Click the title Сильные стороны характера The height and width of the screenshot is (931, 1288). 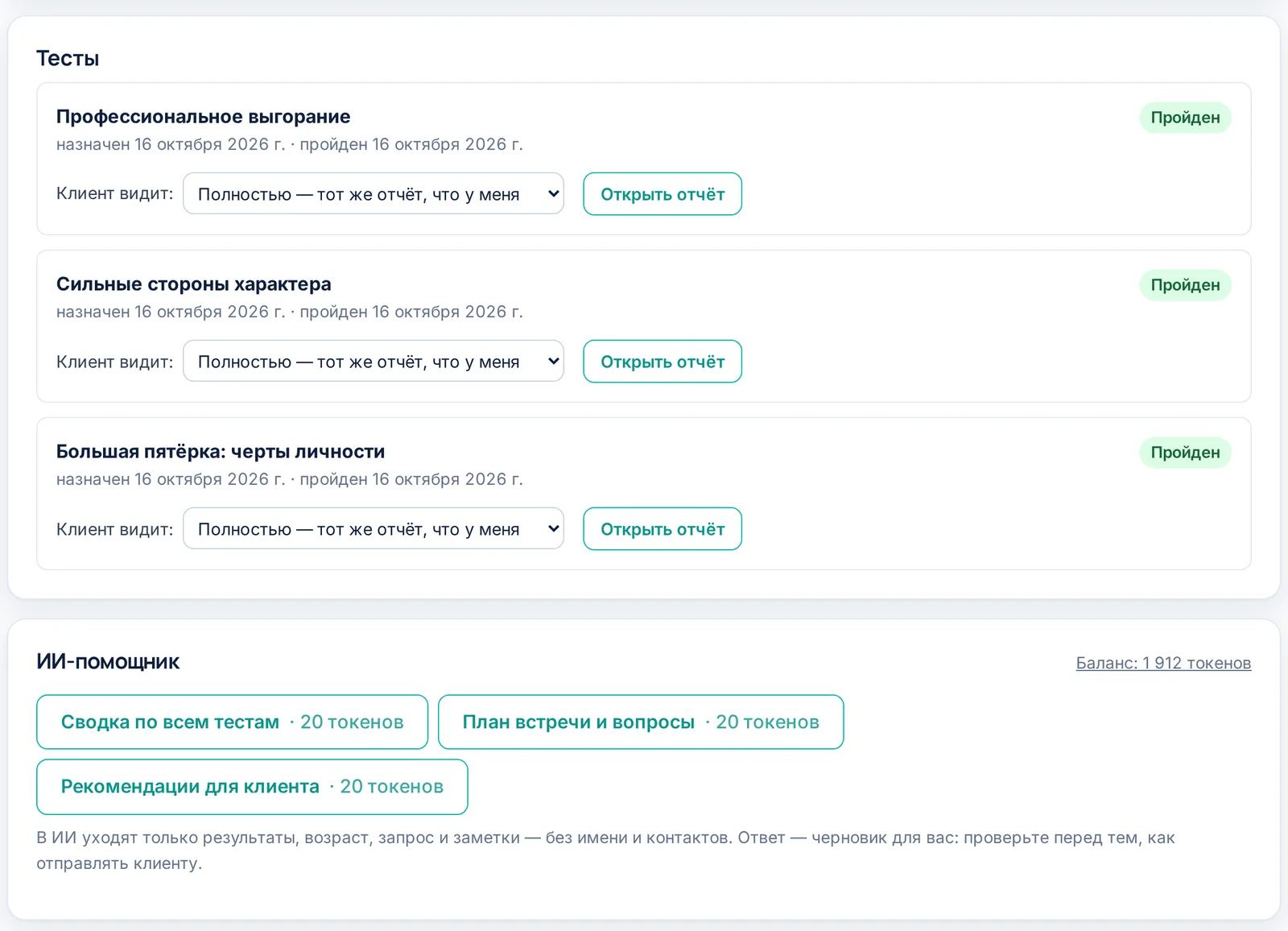click(x=193, y=284)
